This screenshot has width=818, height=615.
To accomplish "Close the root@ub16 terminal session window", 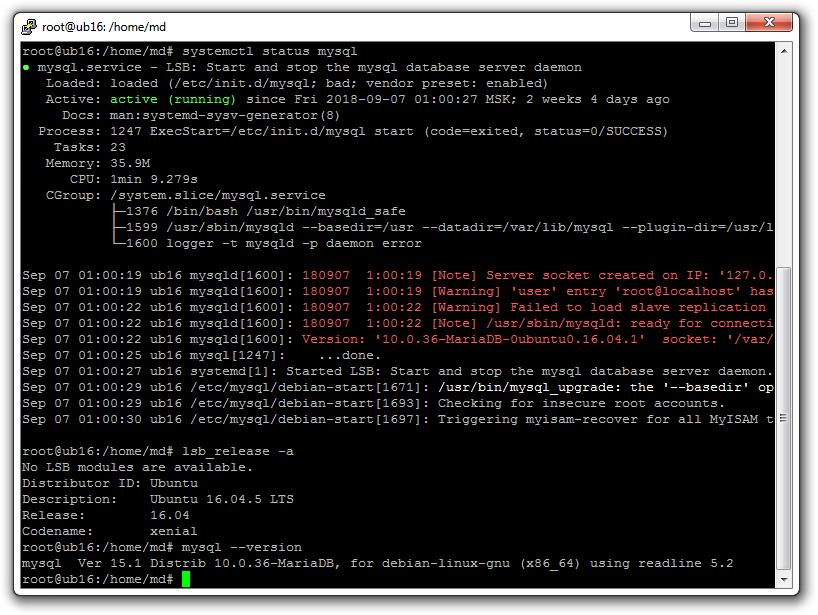I will click(x=770, y=23).
